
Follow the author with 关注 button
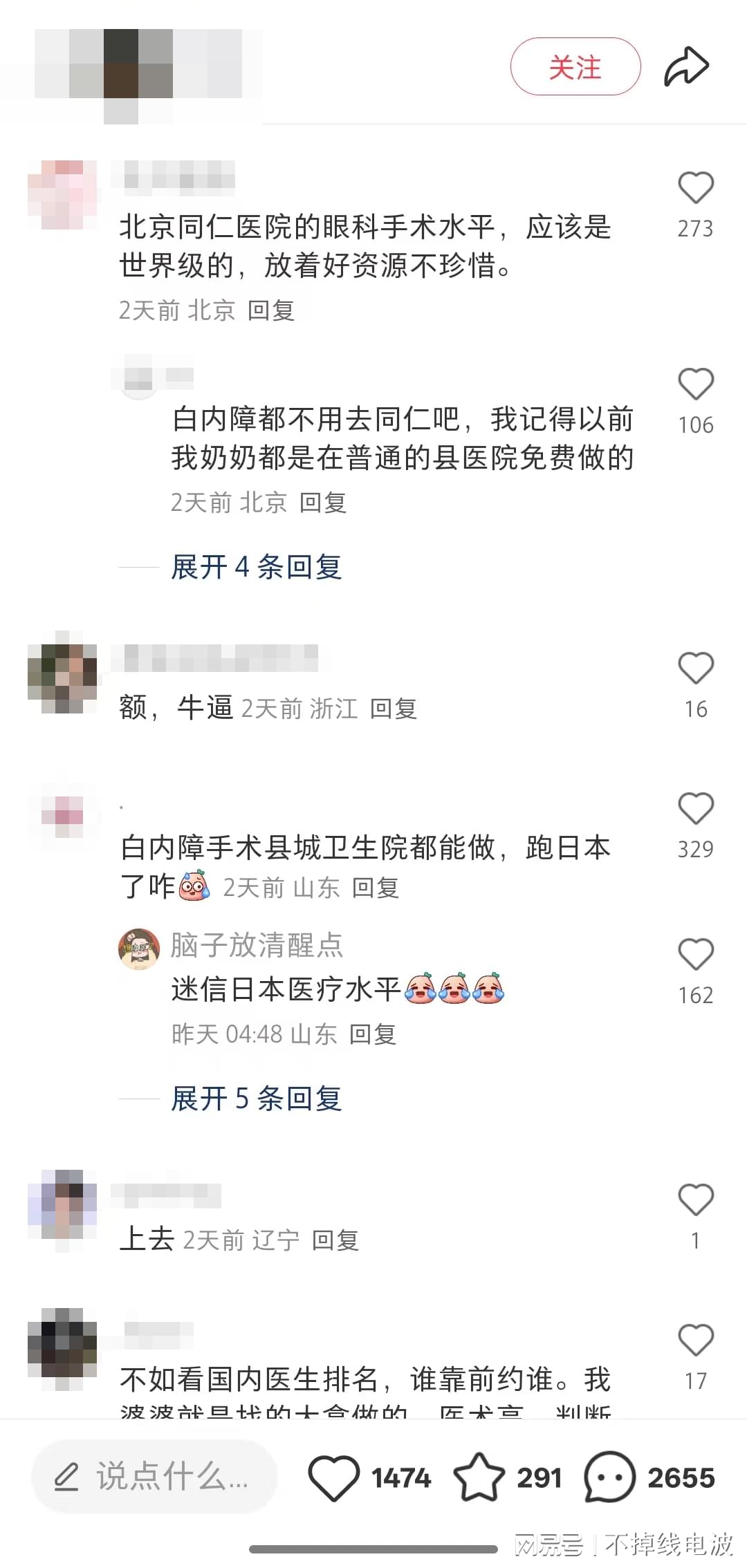[x=575, y=66]
